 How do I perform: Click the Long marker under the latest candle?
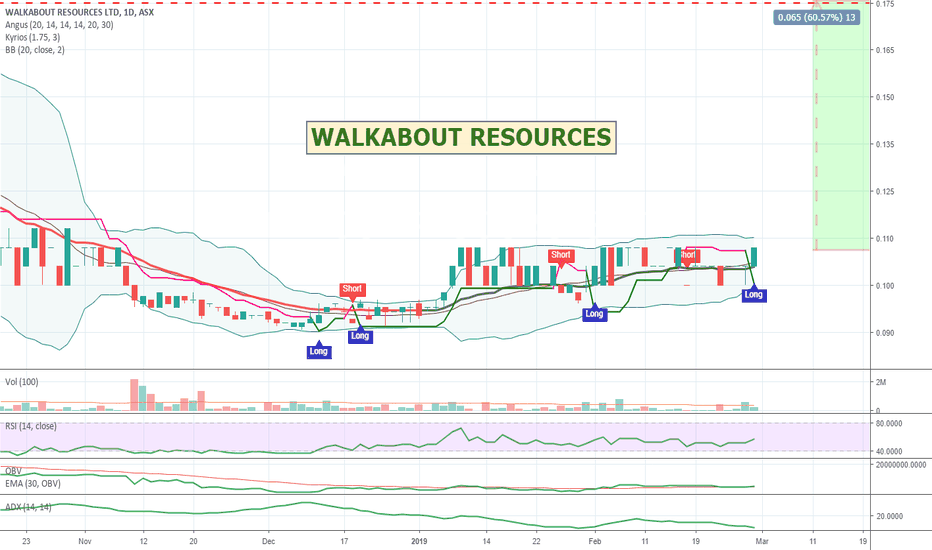(x=754, y=294)
